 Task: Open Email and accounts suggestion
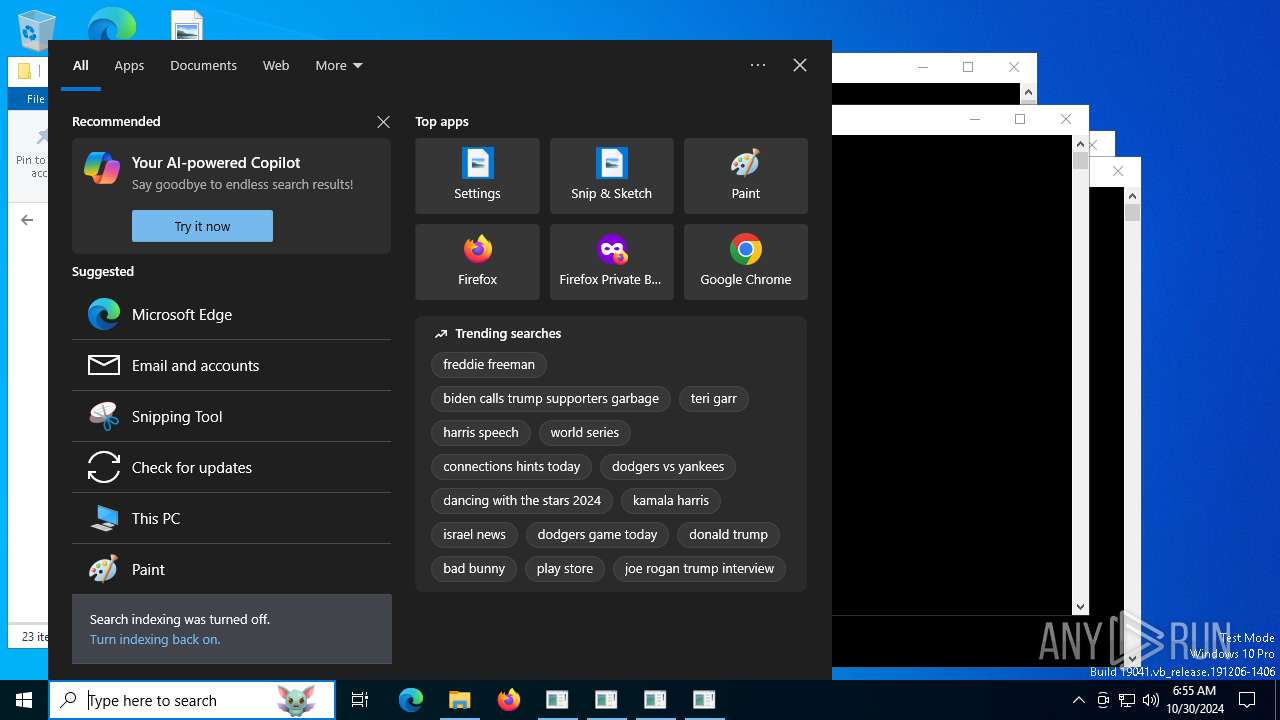coord(231,365)
